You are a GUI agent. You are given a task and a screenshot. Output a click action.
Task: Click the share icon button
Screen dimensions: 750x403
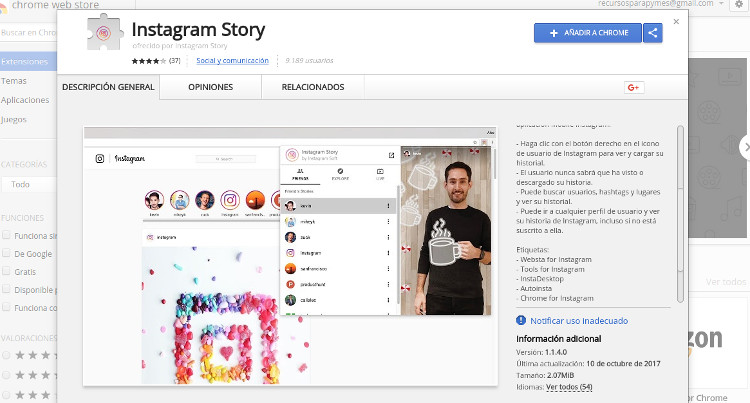(653, 33)
